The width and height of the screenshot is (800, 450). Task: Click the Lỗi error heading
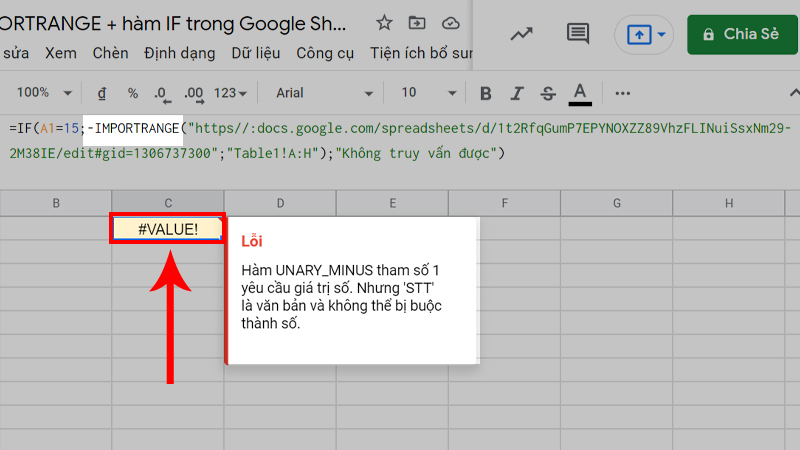(x=252, y=241)
